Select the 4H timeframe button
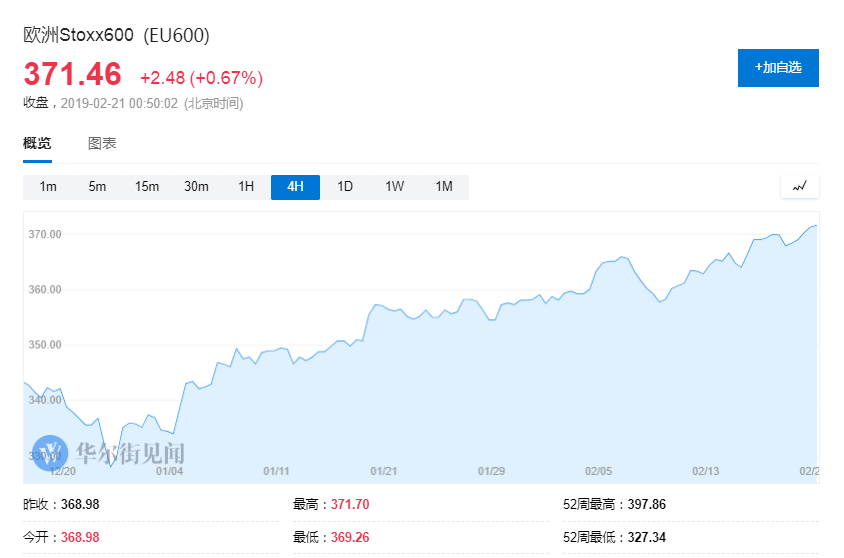Image resolution: width=844 pixels, height=558 pixels. pos(295,187)
